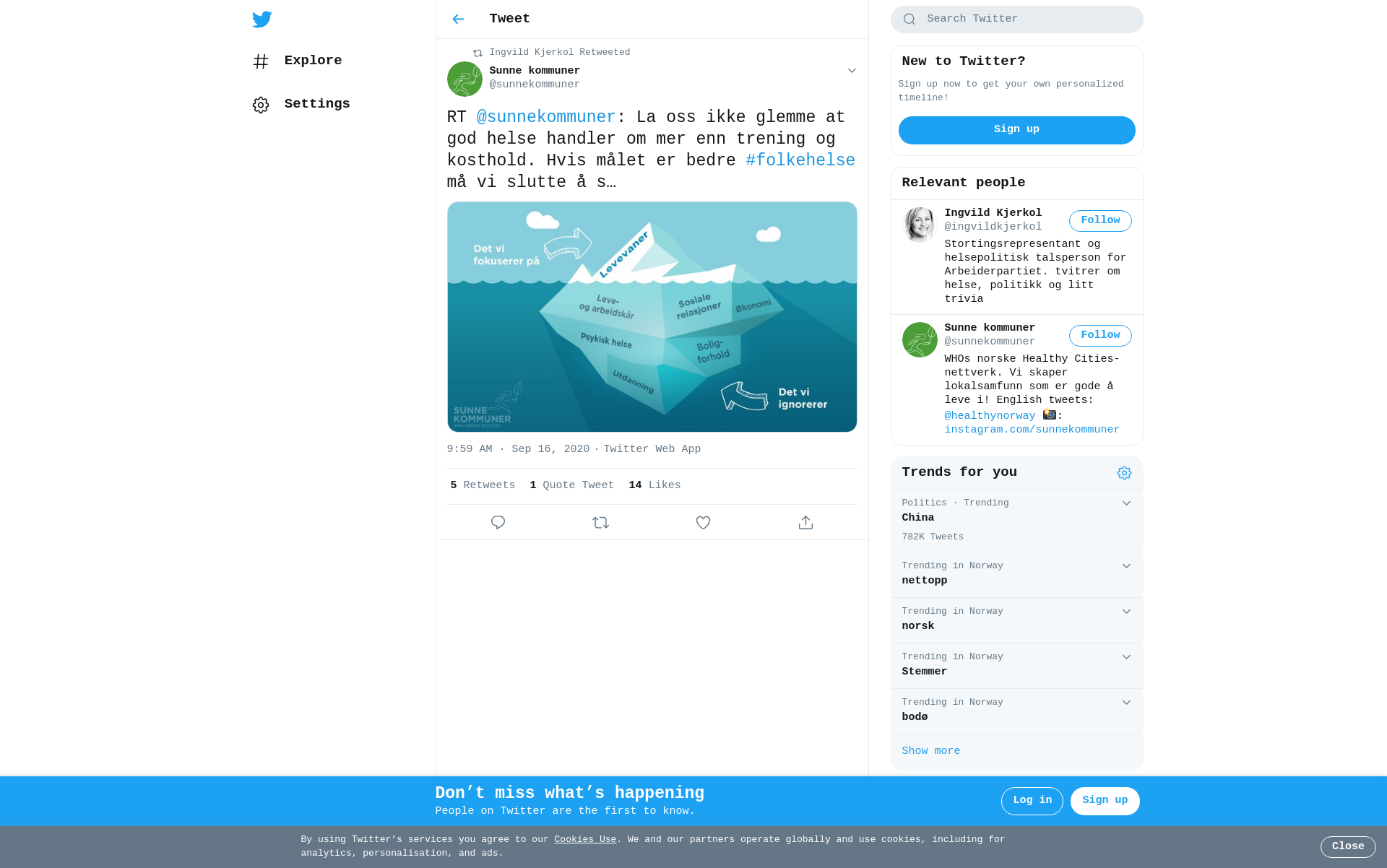
Task: Expand options for China trend
Action: pos(1126,503)
